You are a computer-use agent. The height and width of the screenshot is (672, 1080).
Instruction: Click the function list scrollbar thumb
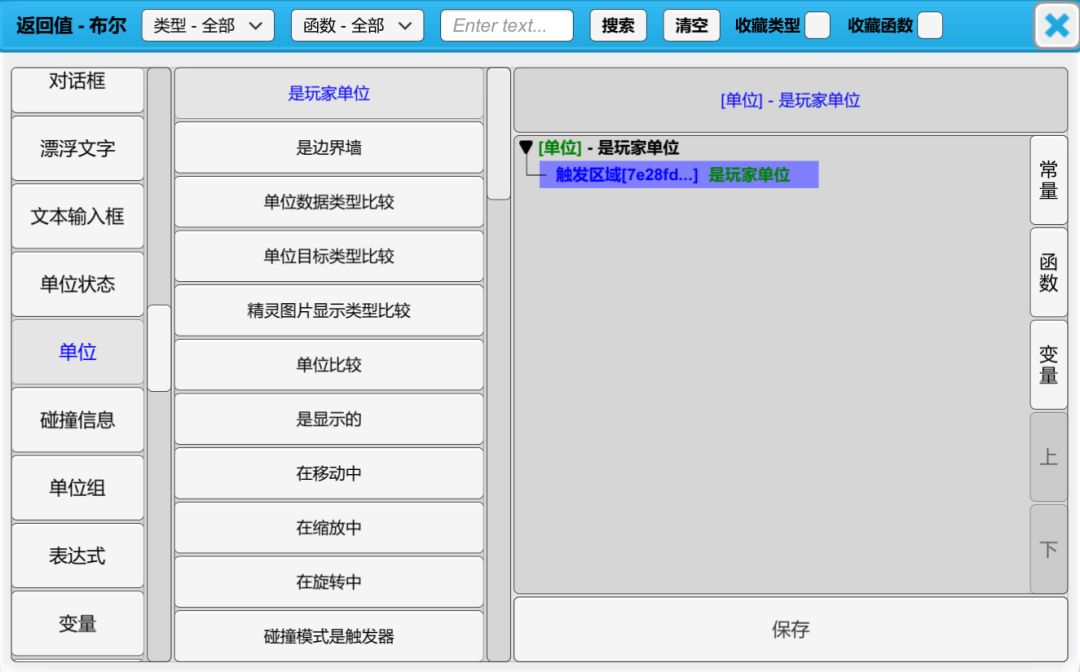[x=498, y=135]
